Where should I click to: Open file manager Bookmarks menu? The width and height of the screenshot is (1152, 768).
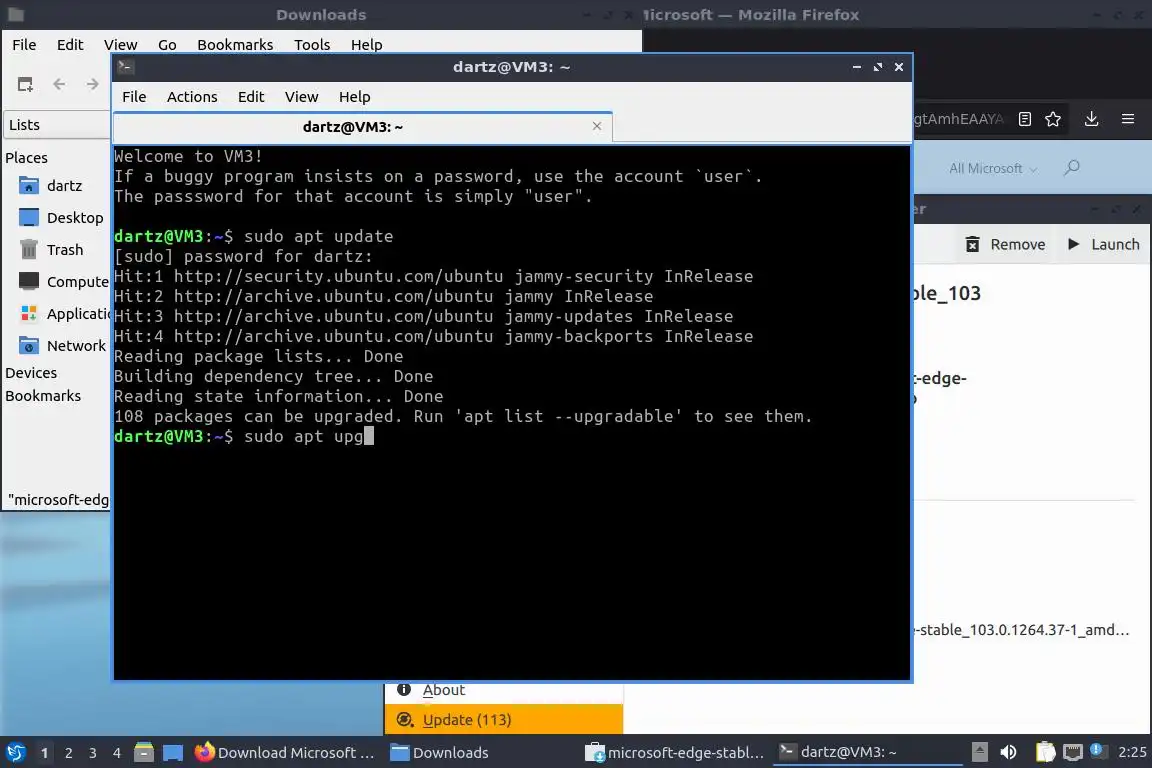(235, 45)
